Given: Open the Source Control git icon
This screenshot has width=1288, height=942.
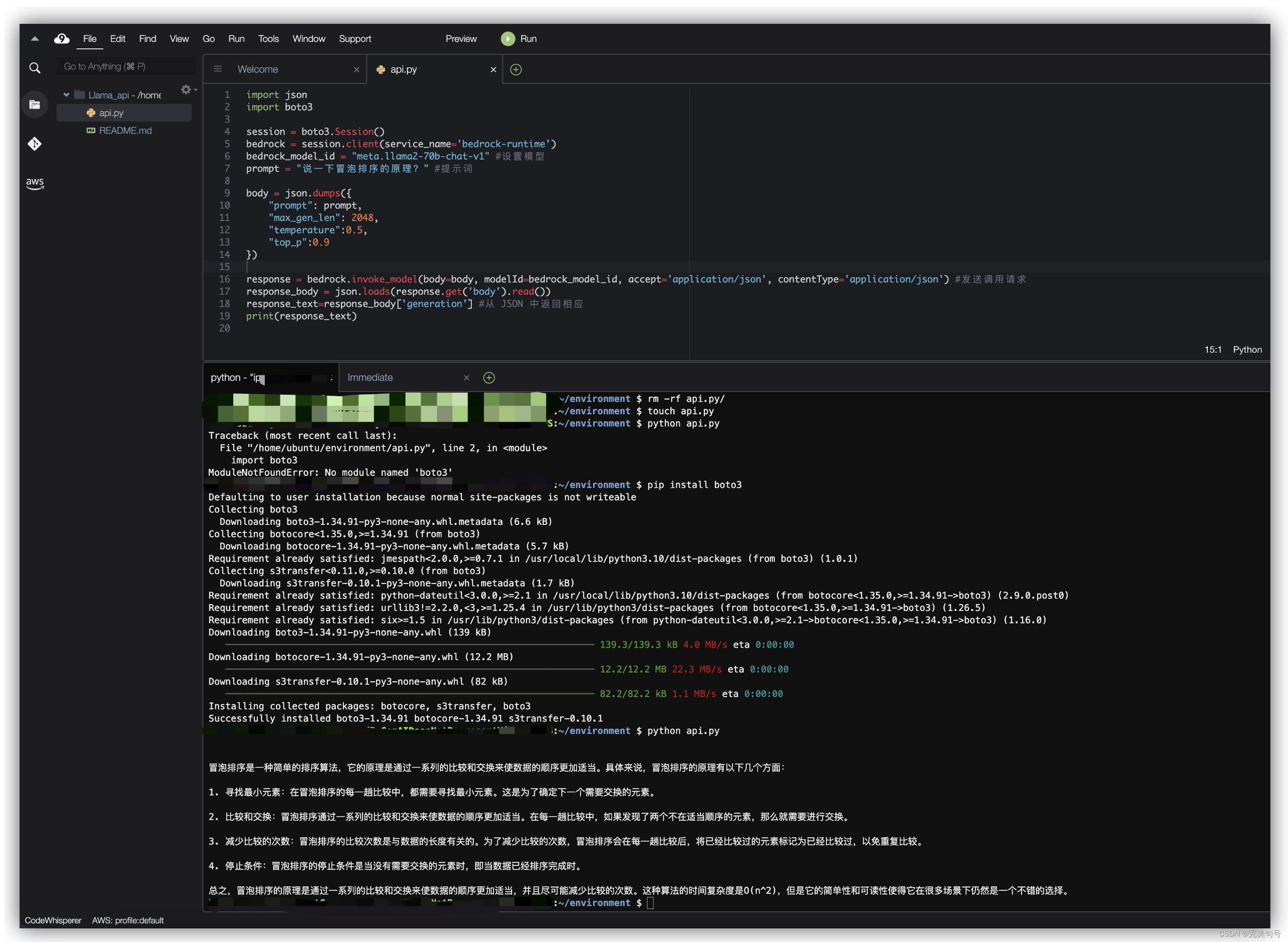Looking at the screenshot, I should 35,144.
